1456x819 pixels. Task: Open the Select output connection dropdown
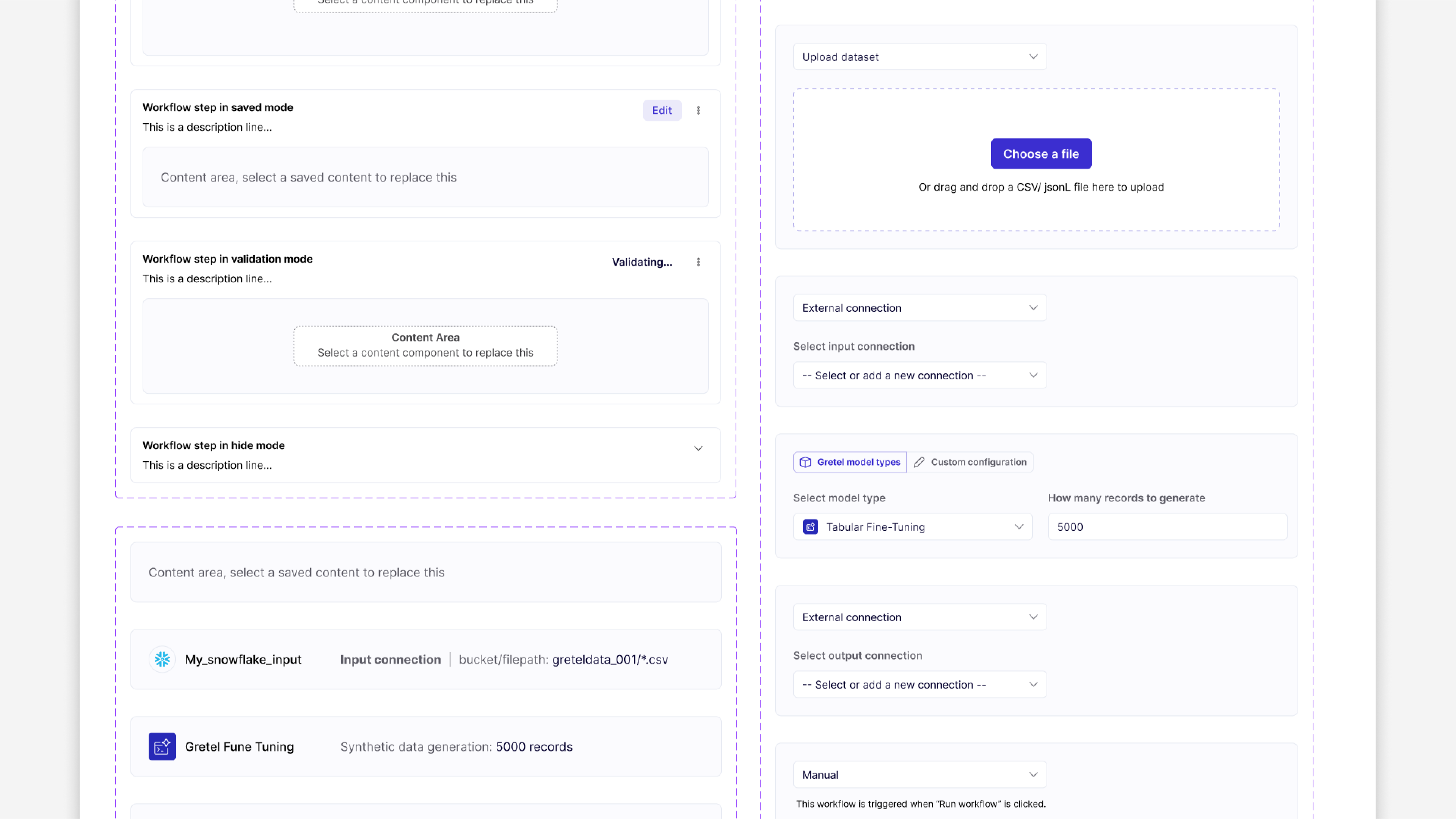point(919,684)
